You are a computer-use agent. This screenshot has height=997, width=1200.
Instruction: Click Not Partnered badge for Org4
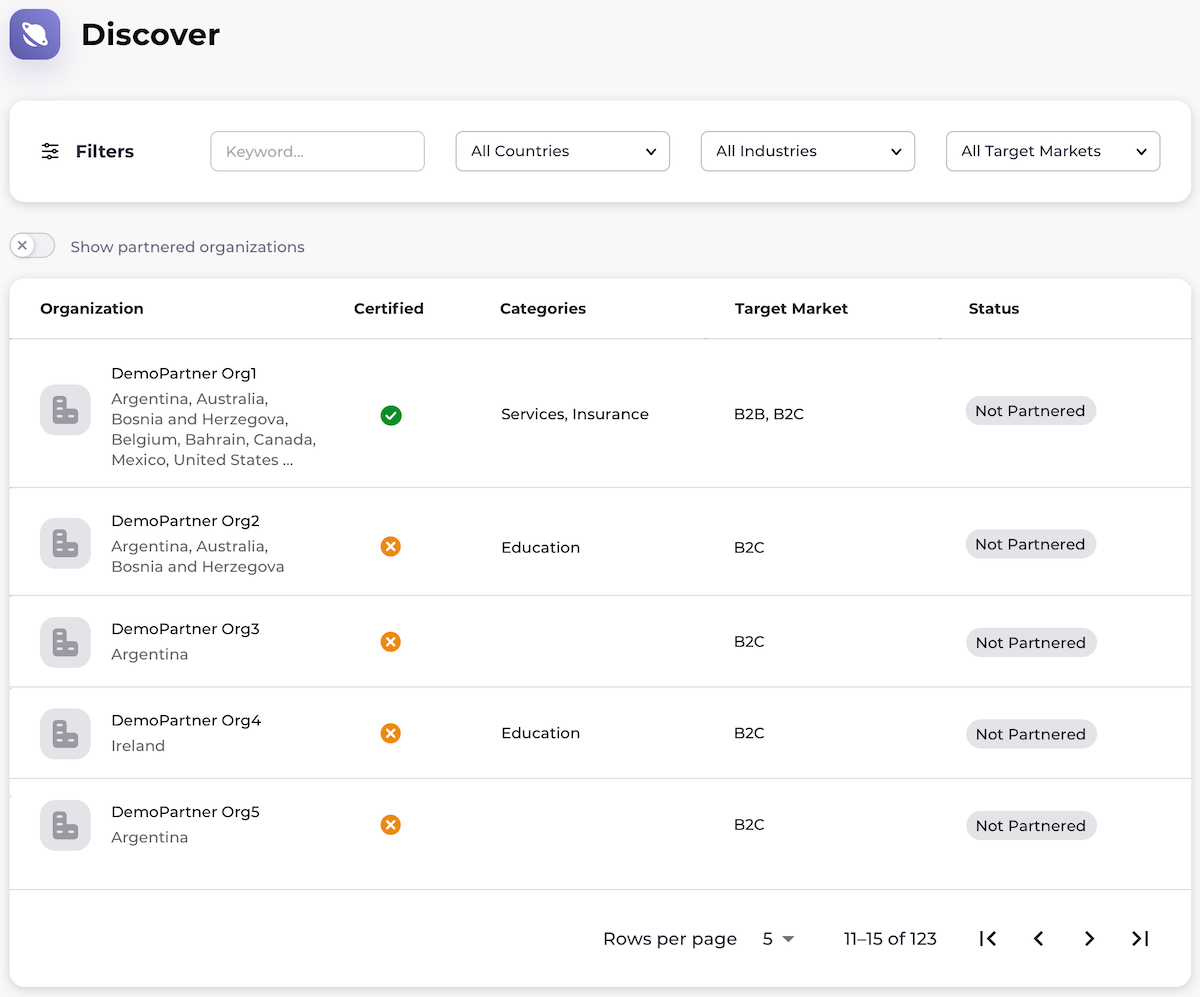(1031, 734)
